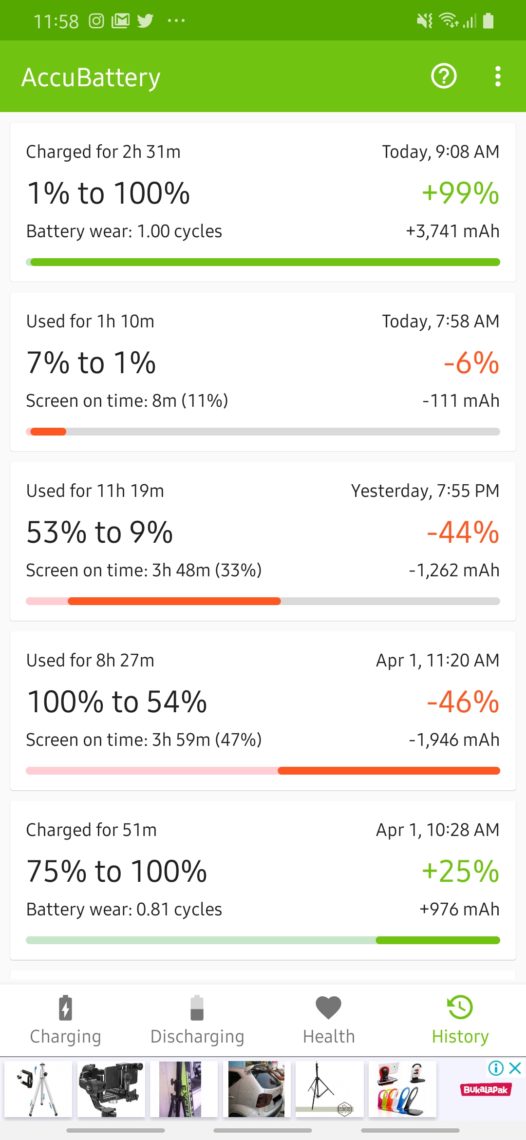Open the help question mark icon
The width and height of the screenshot is (526, 1140).
[x=444, y=76]
